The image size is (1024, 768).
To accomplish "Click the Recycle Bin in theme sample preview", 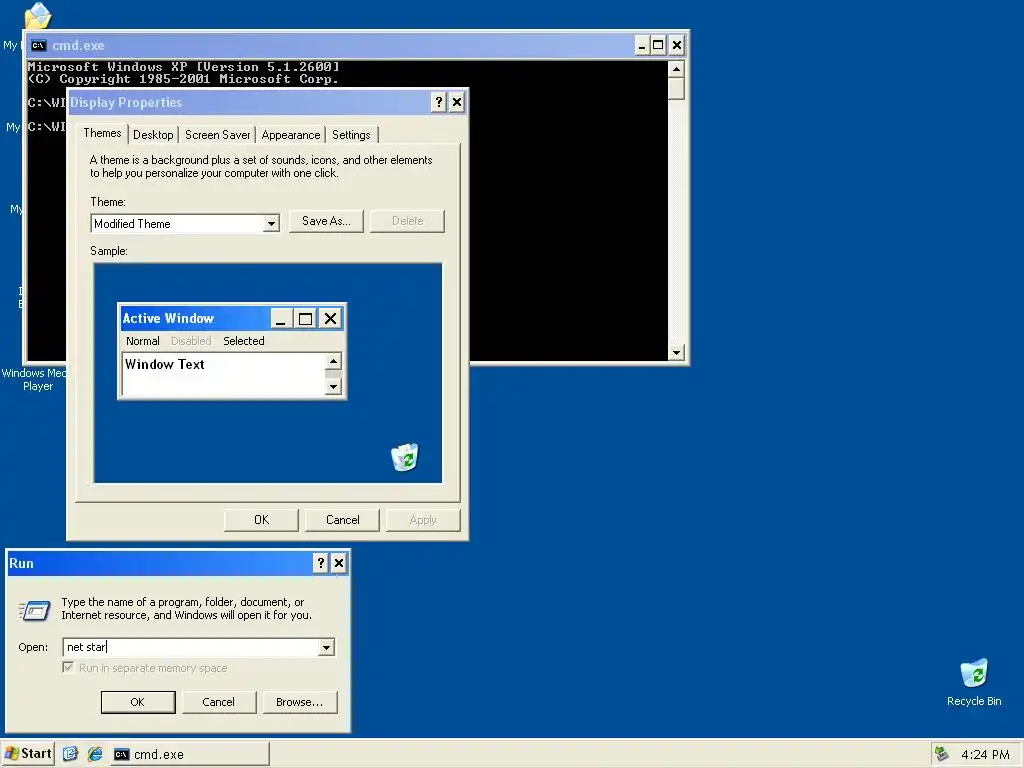I will tap(405, 457).
